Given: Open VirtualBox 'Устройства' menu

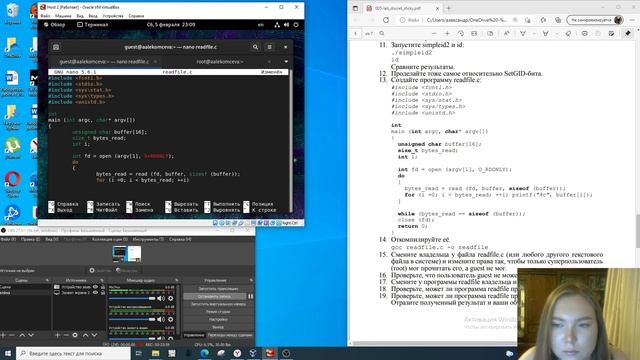Looking at the screenshot, I should click(113, 16).
